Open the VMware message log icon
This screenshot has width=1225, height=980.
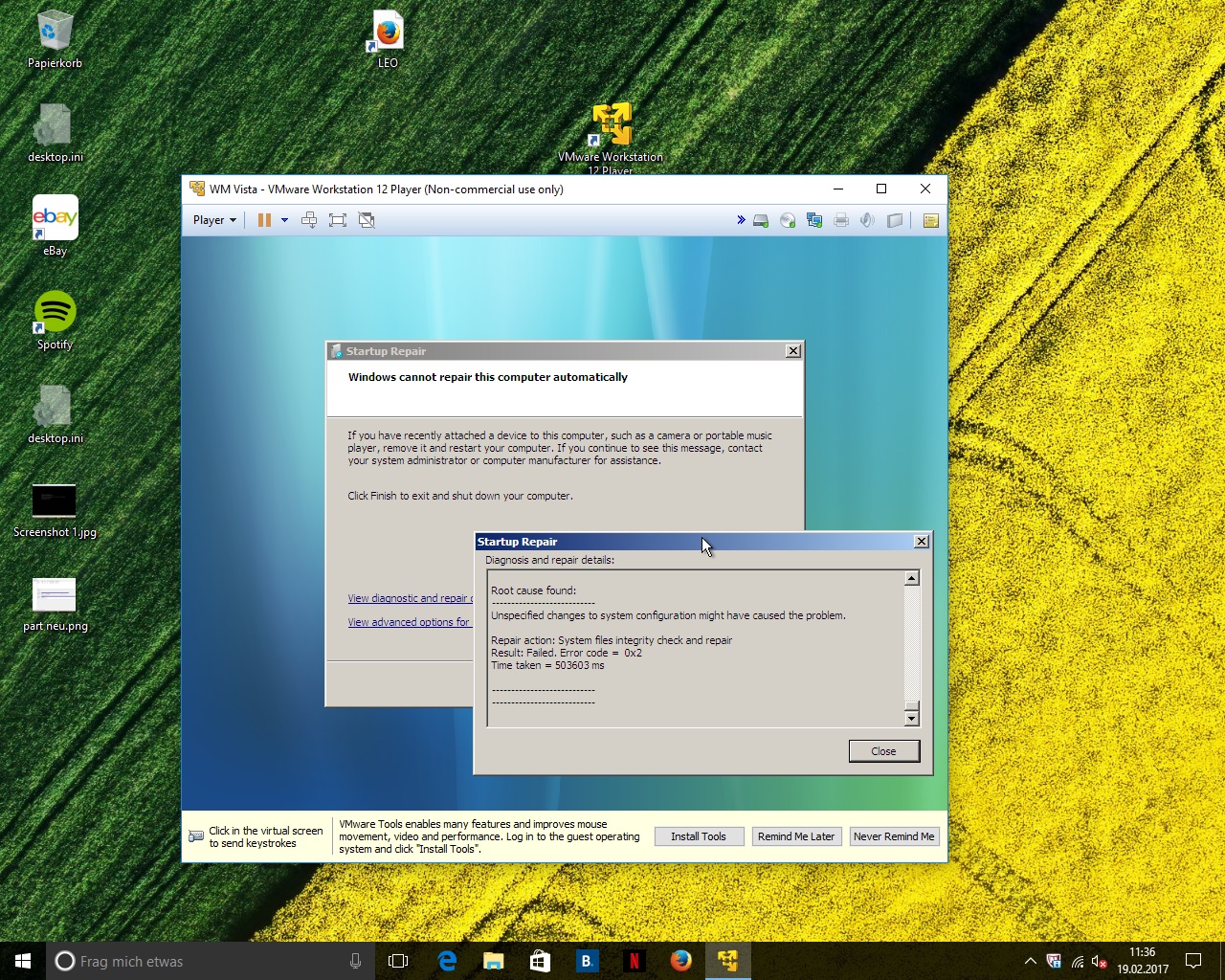pos(930,220)
